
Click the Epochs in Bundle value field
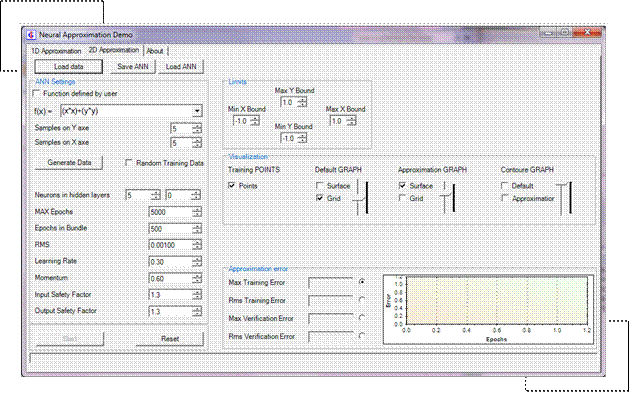[x=171, y=229]
